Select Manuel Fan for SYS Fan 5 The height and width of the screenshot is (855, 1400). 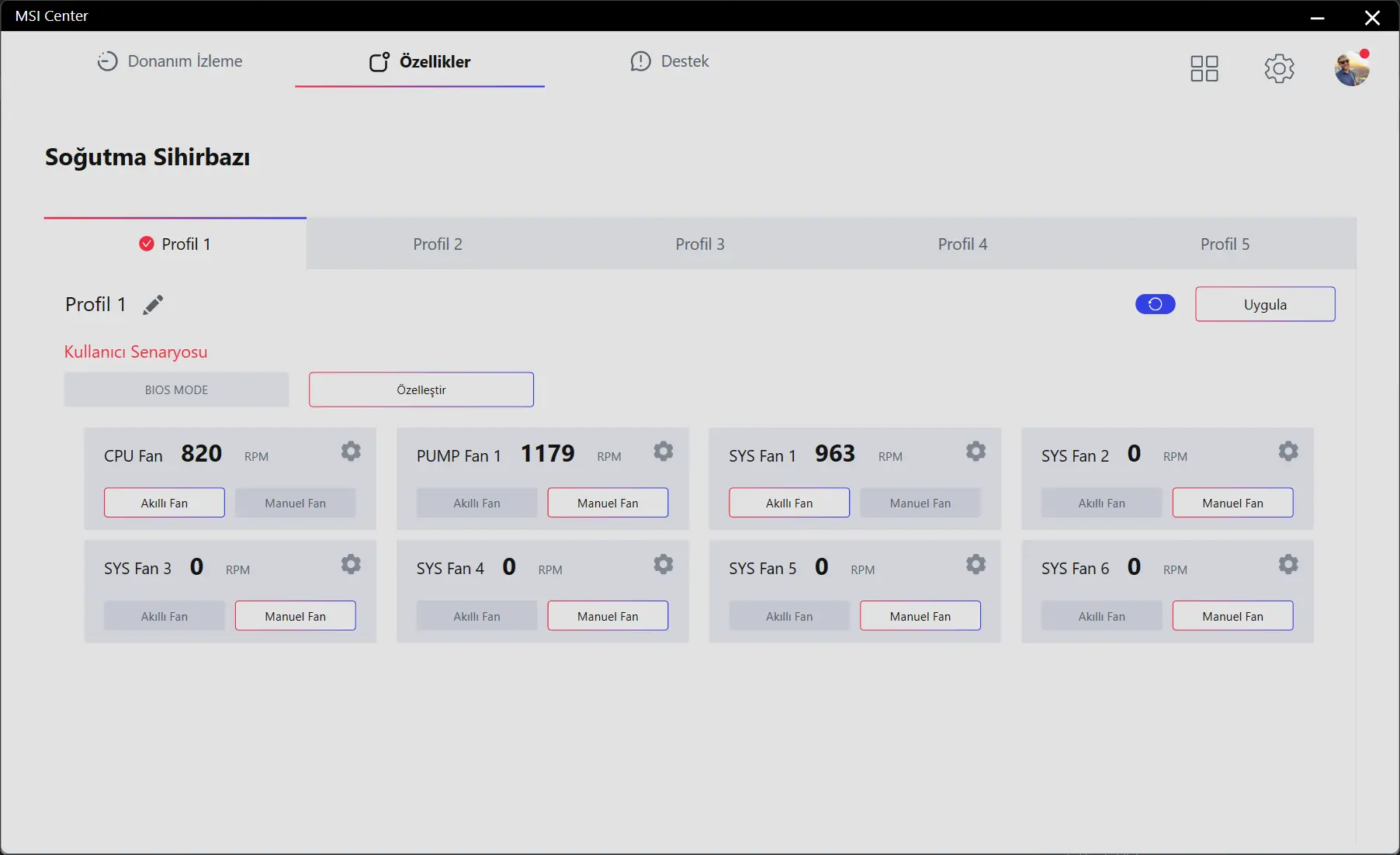click(920, 616)
